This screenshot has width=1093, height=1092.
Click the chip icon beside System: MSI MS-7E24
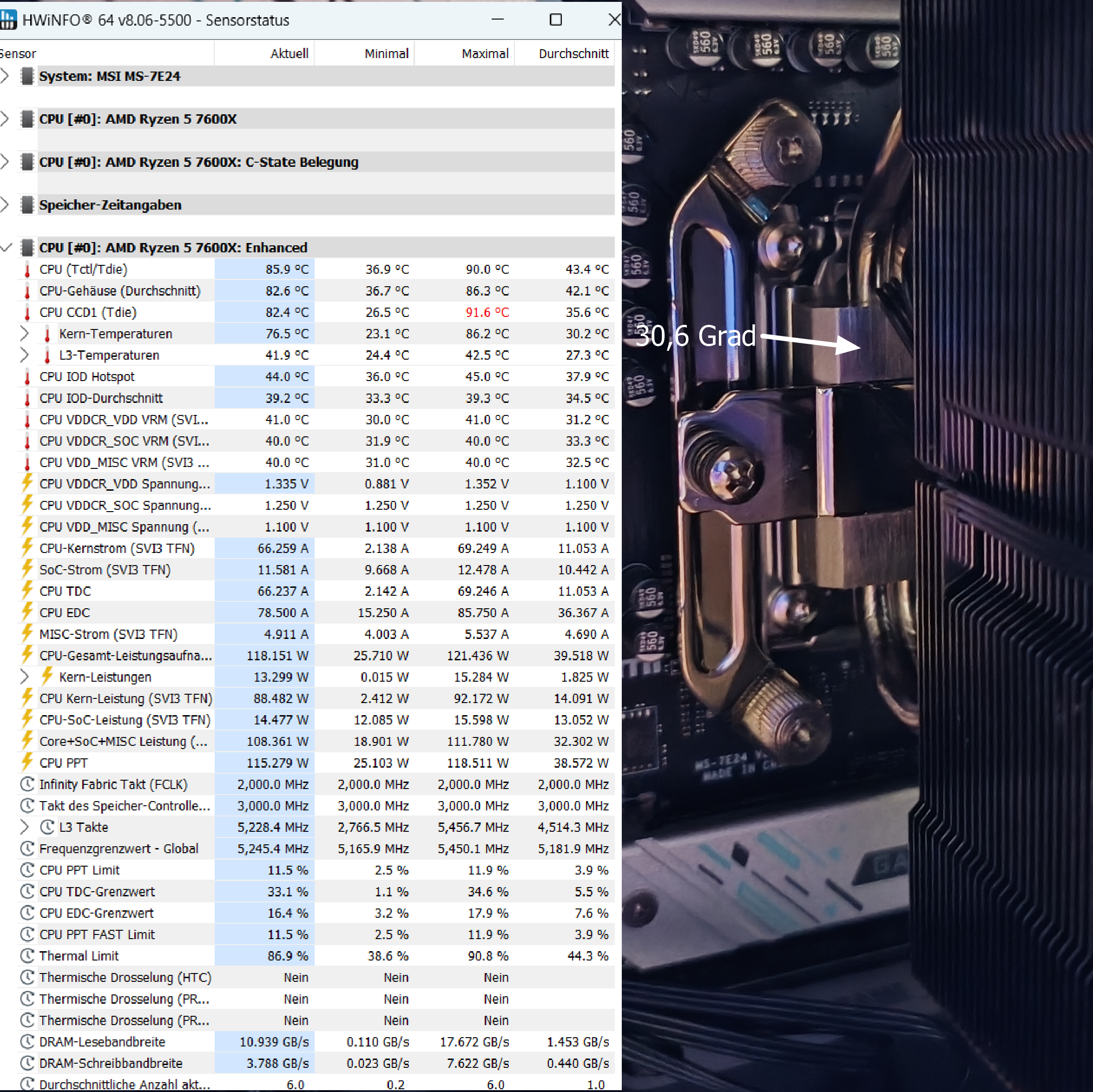26,76
